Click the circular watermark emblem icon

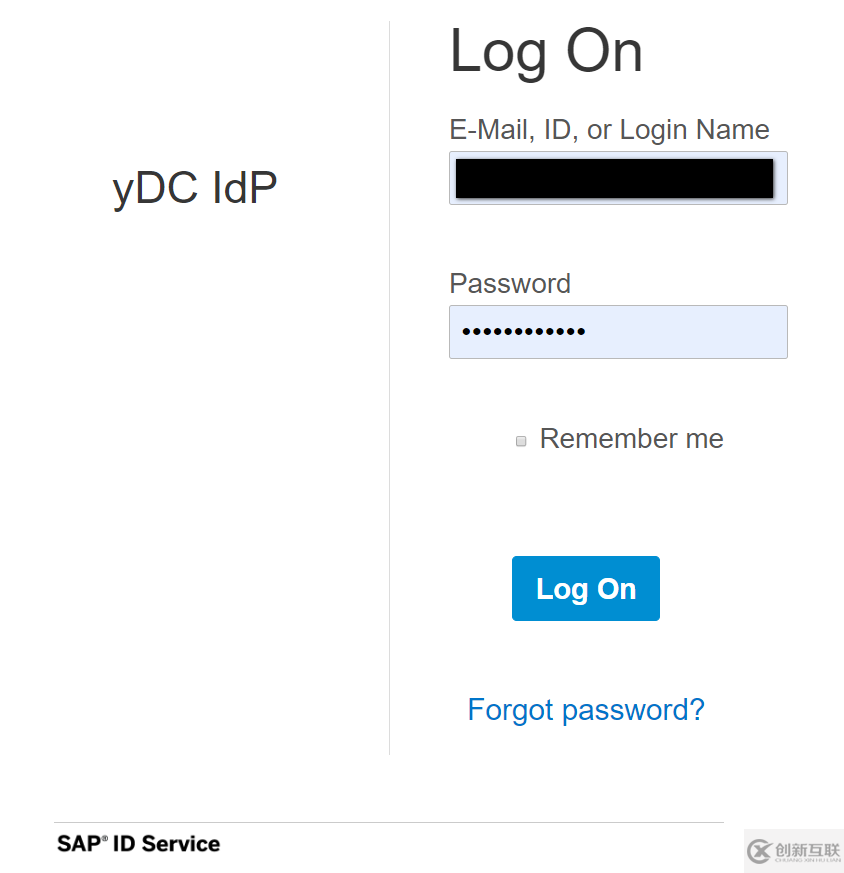(x=761, y=851)
